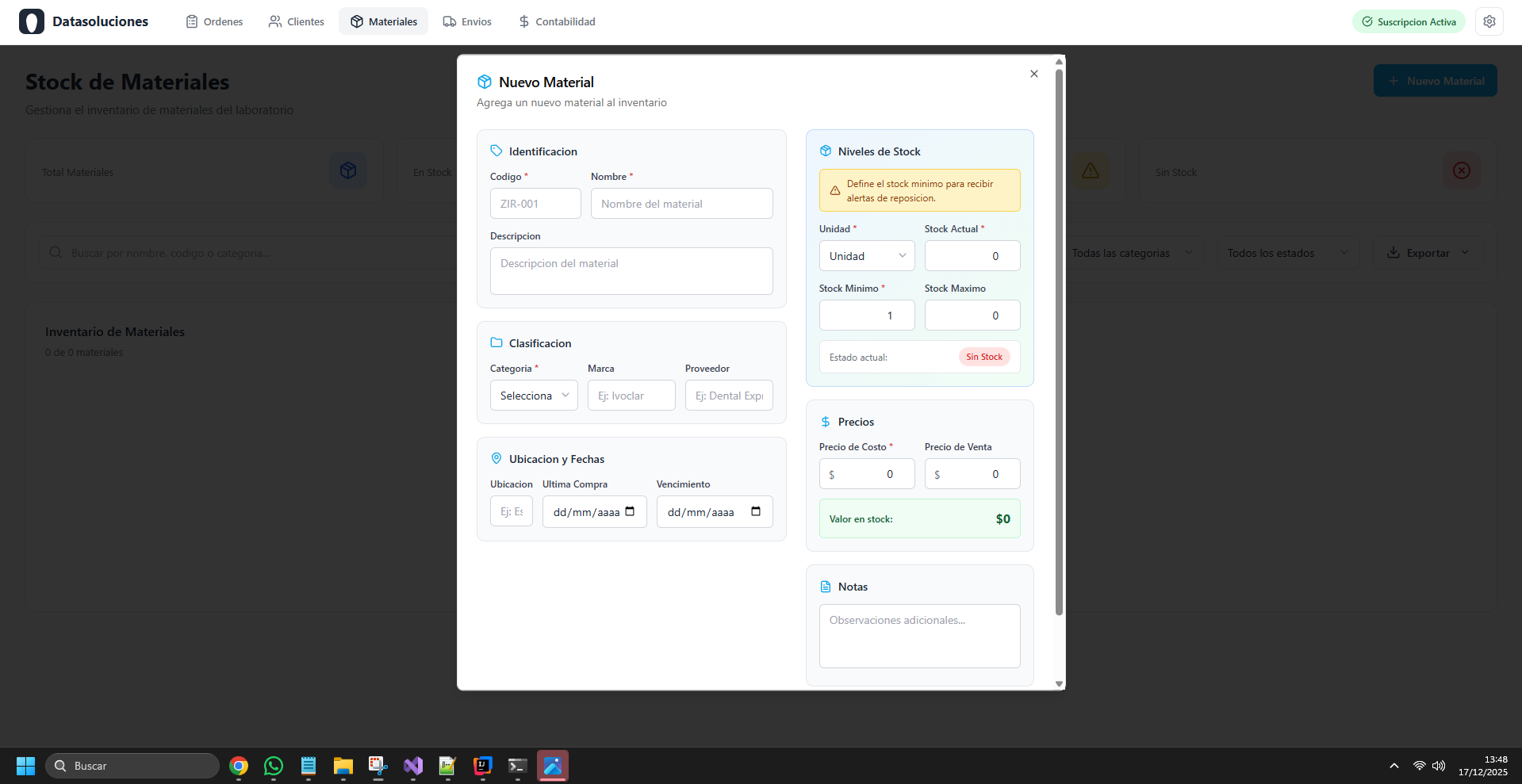Click the Total Materiales cube icon
This screenshot has width=1522, height=784.
point(348,170)
